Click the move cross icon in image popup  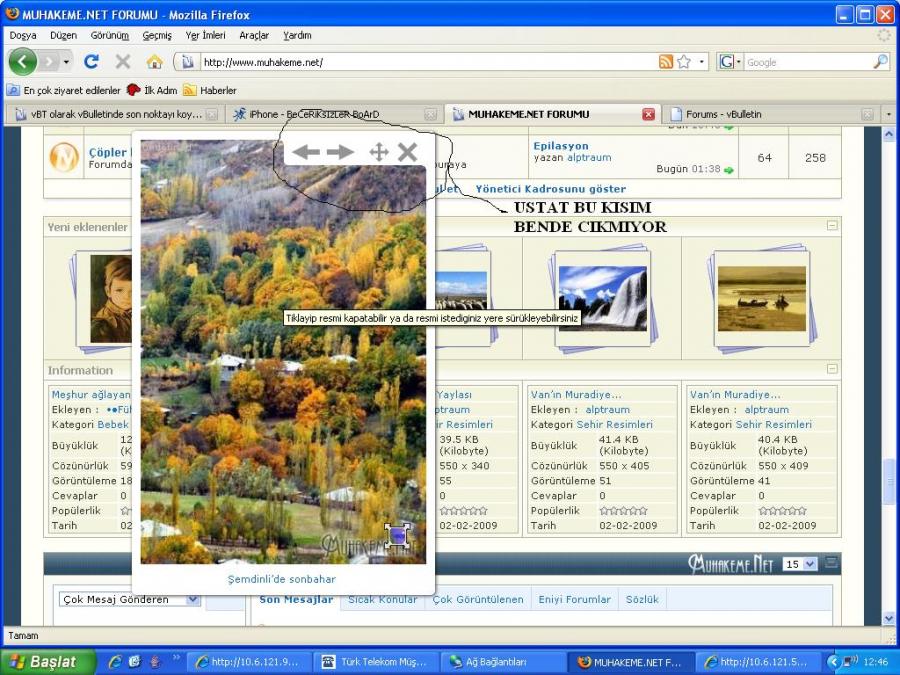coord(379,152)
